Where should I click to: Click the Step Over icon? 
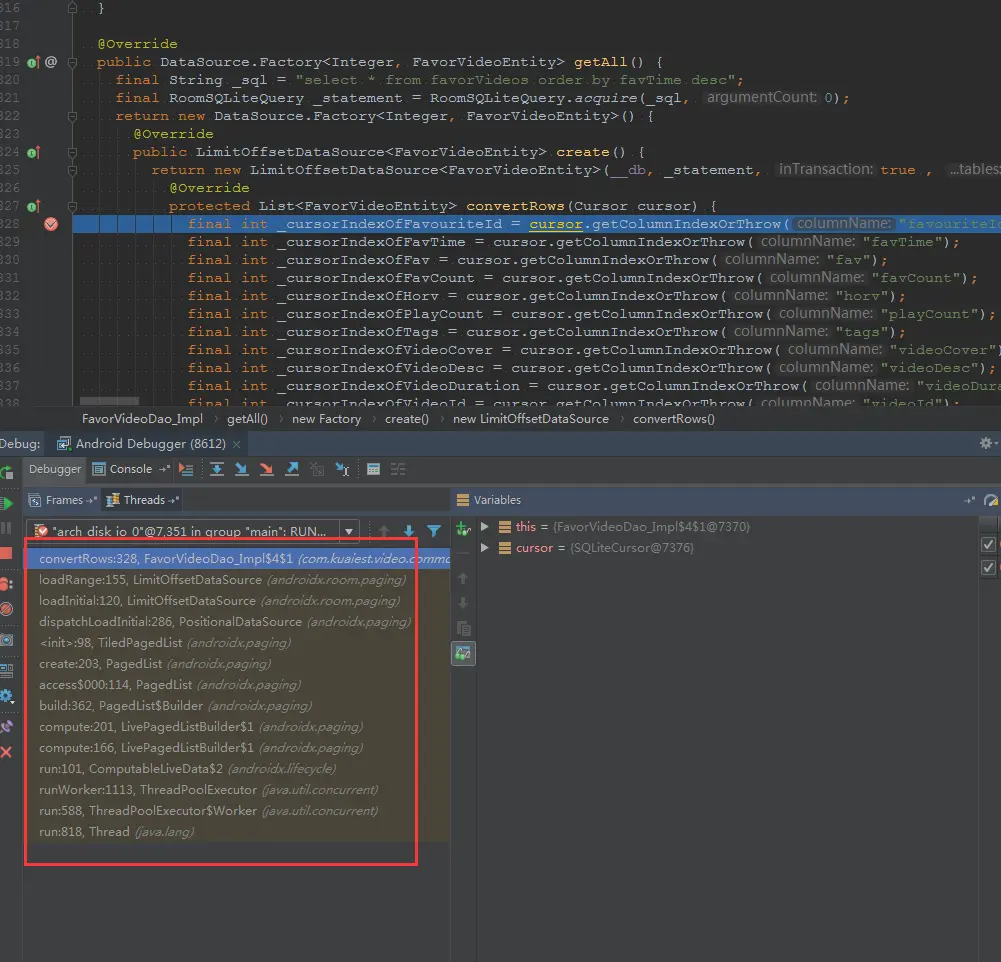[x=216, y=469]
